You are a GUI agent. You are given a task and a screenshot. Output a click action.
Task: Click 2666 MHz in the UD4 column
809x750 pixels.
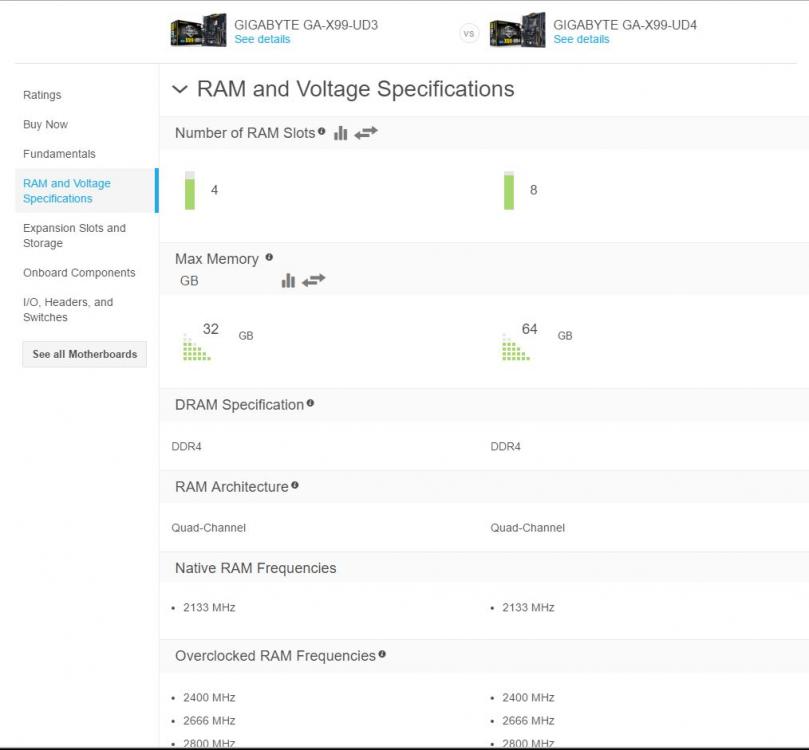[528, 721]
